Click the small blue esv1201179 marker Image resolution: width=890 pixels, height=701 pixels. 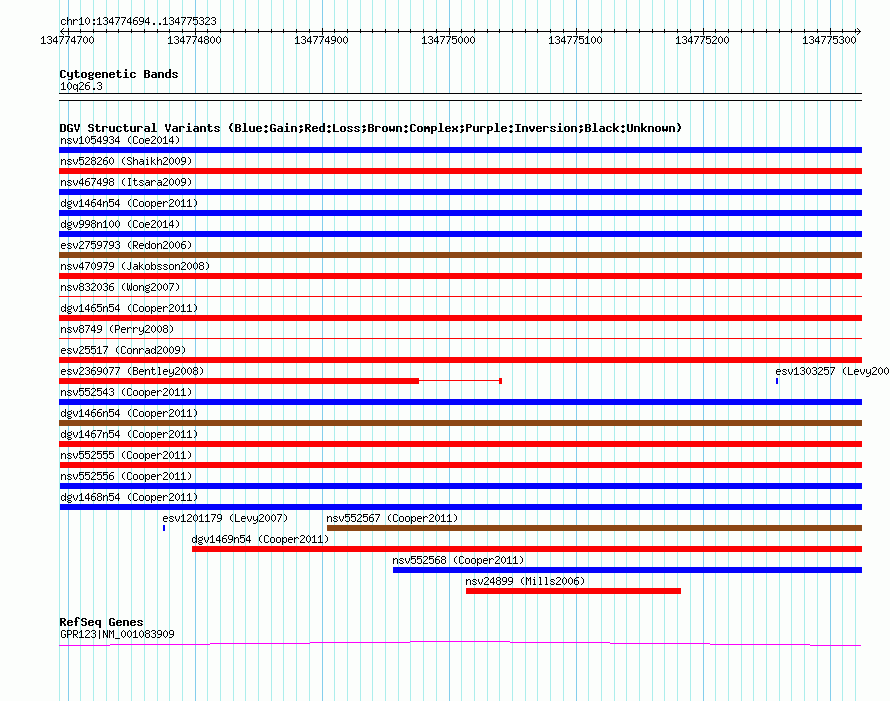164,528
